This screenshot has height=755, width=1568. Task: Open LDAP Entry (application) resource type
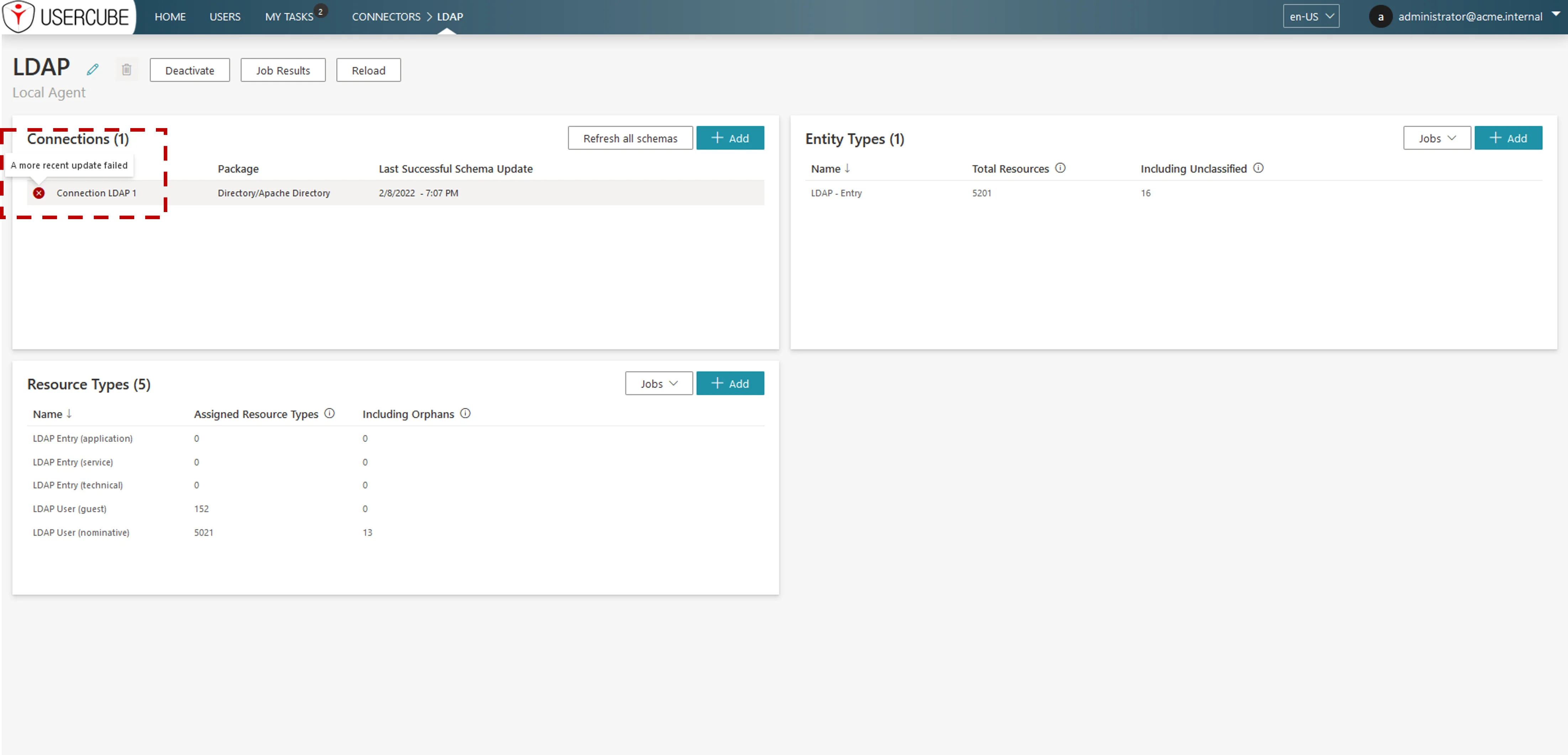click(83, 438)
